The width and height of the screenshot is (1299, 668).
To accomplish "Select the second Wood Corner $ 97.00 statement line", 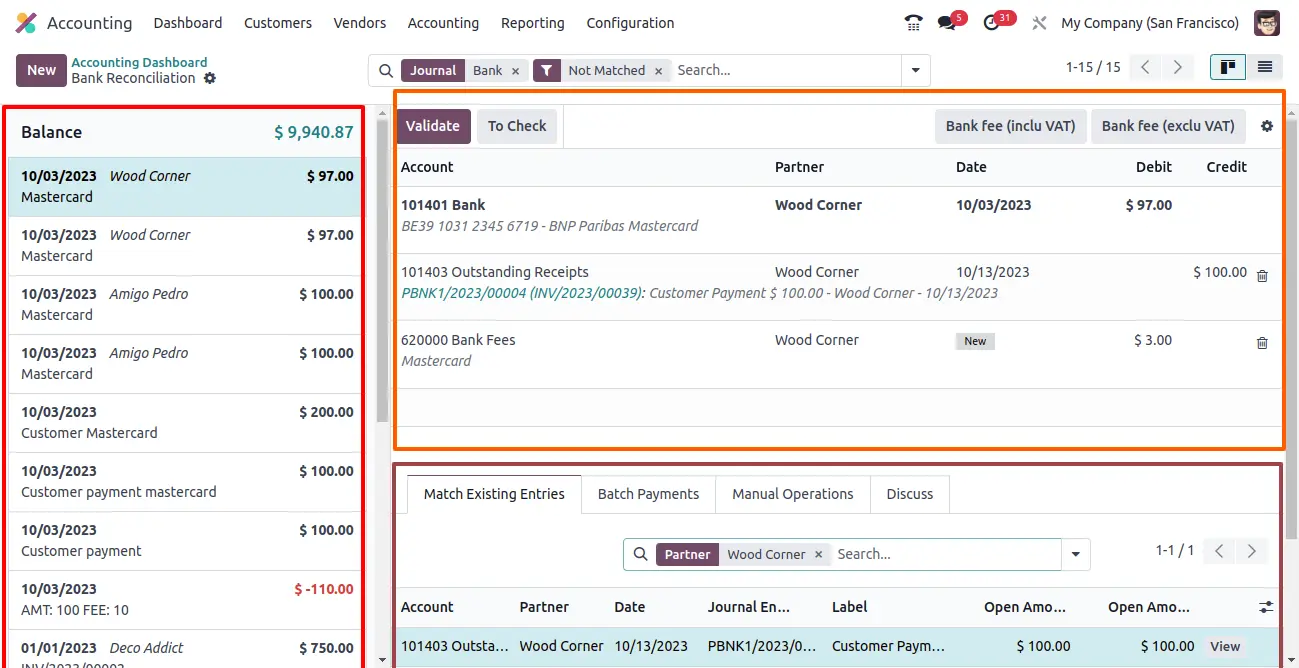I will (x=186, y=246).
